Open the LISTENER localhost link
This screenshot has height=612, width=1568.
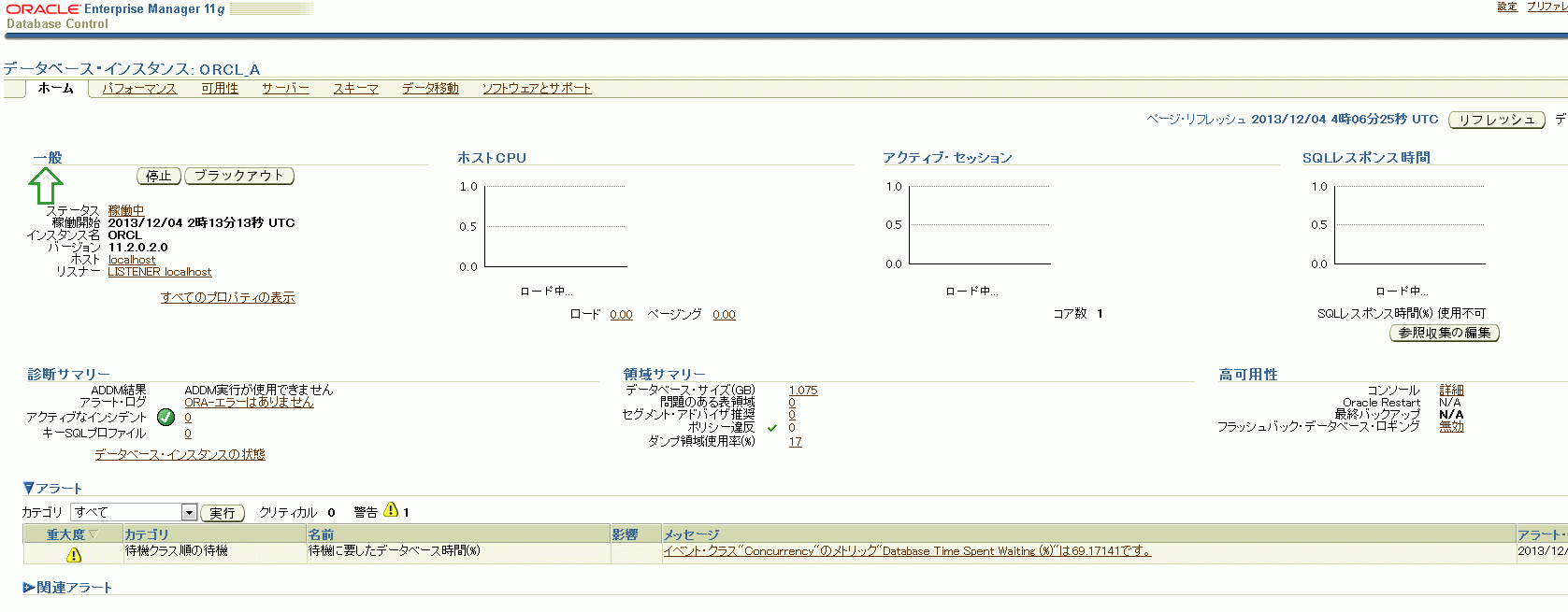(x=160, y=272)
